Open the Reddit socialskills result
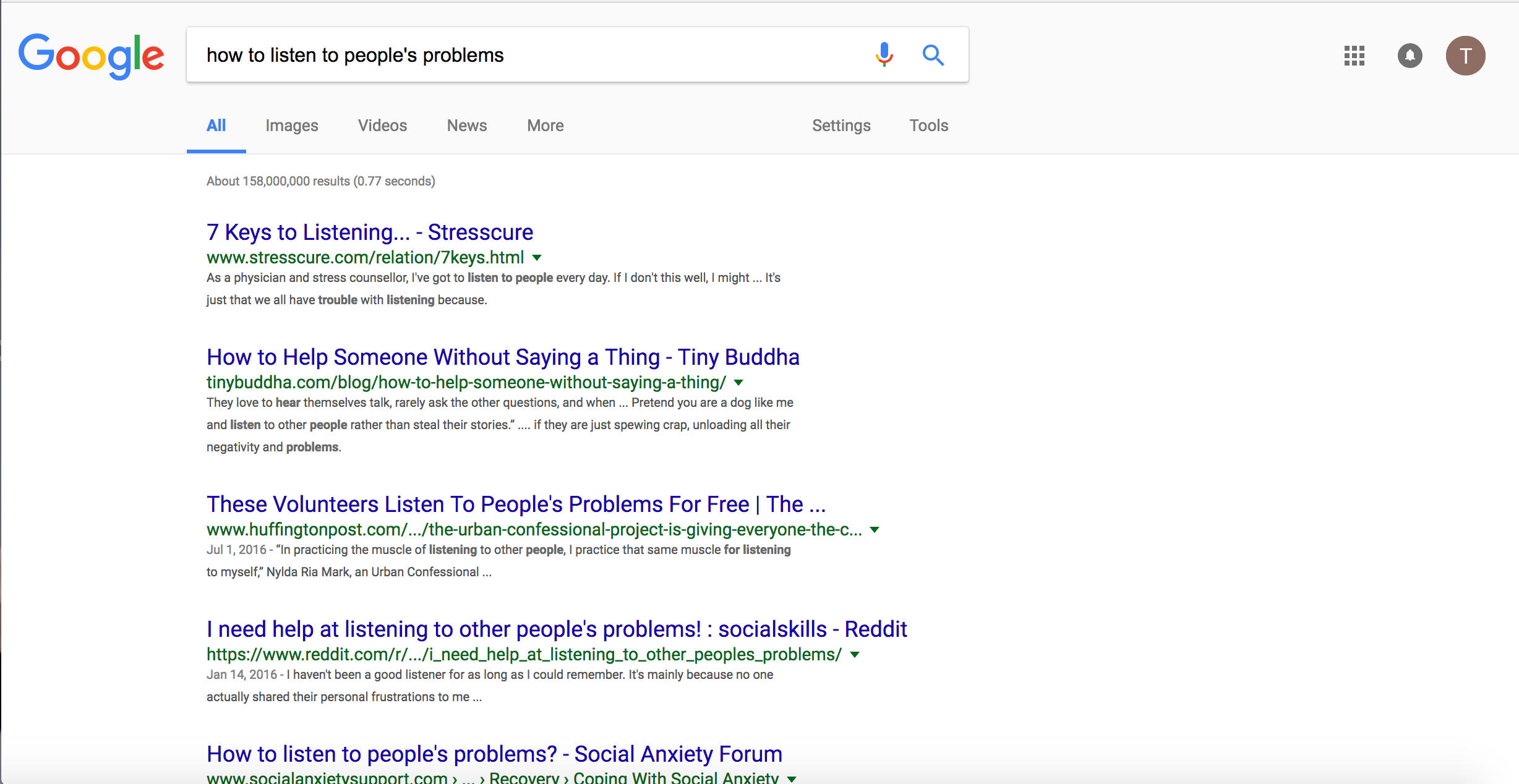Image resolution: width=1519 pixels, height=784 pixels. (x=557, y=629)
